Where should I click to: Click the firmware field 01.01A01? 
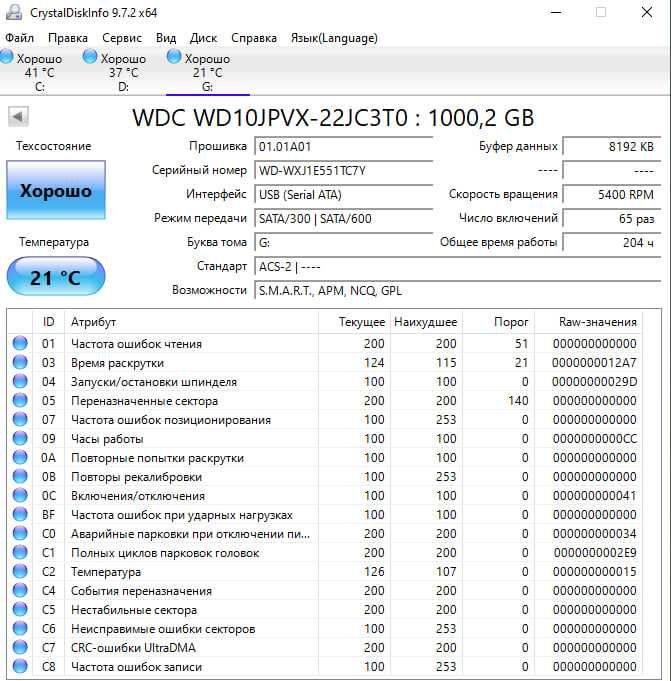click(343, 146)
